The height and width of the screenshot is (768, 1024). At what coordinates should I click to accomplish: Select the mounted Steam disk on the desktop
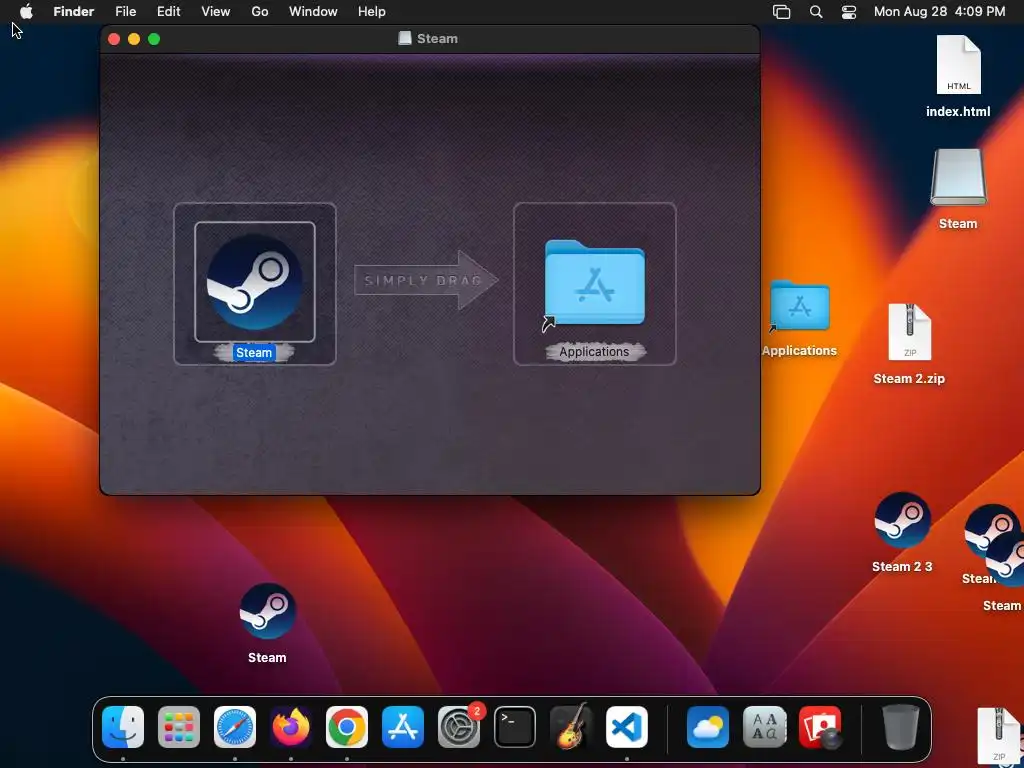pos(958,178)
